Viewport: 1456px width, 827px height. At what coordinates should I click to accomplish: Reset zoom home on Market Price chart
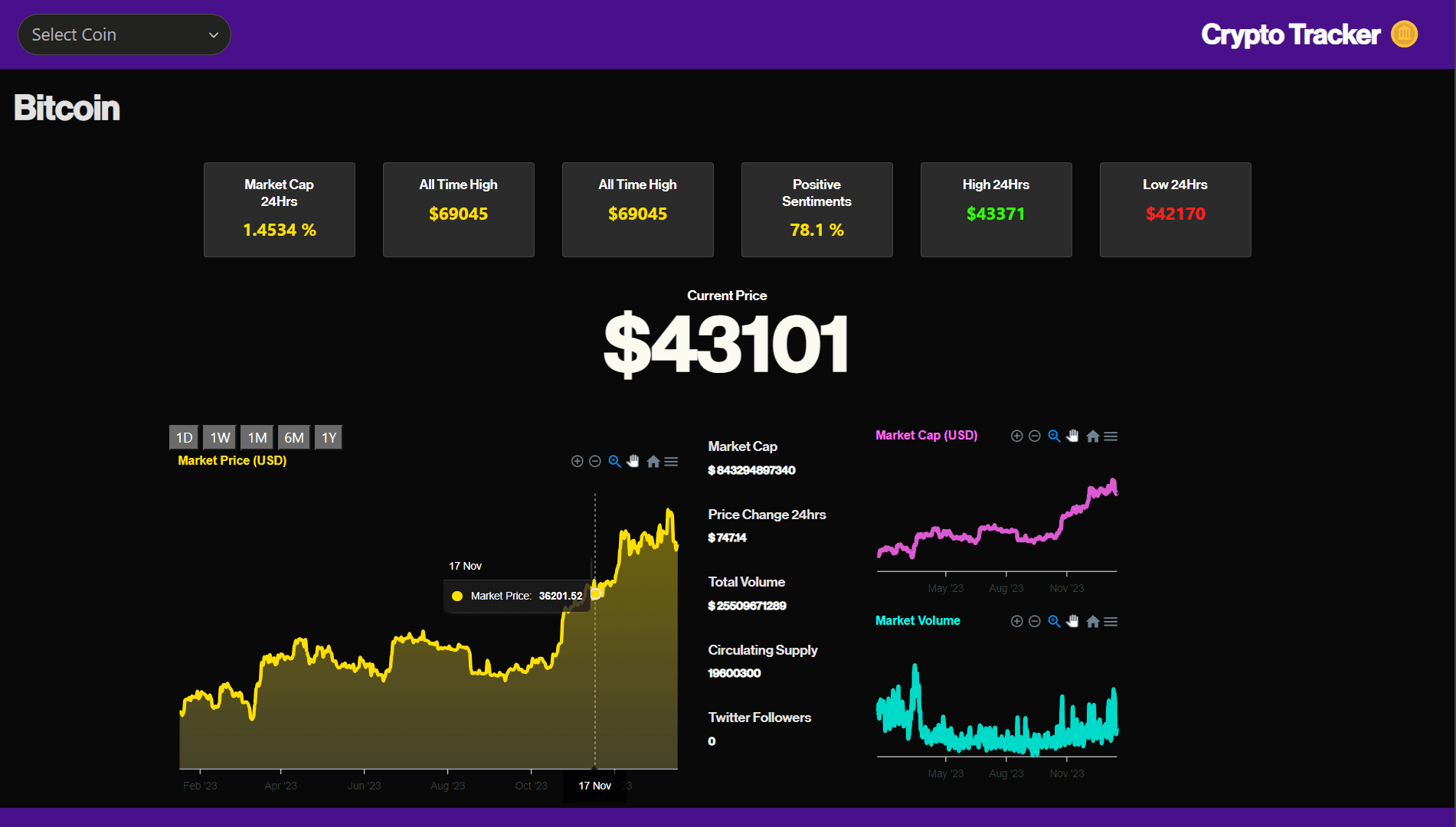(653, 461)
